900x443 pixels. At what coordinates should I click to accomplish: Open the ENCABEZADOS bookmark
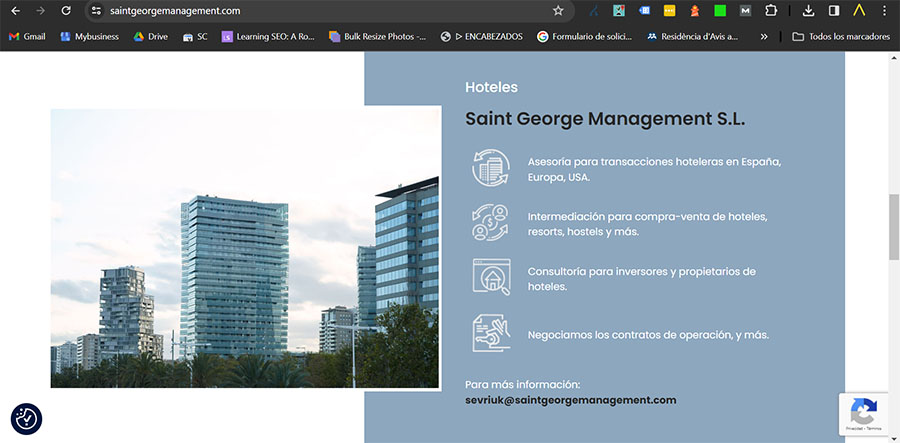[x=482, y=36]
